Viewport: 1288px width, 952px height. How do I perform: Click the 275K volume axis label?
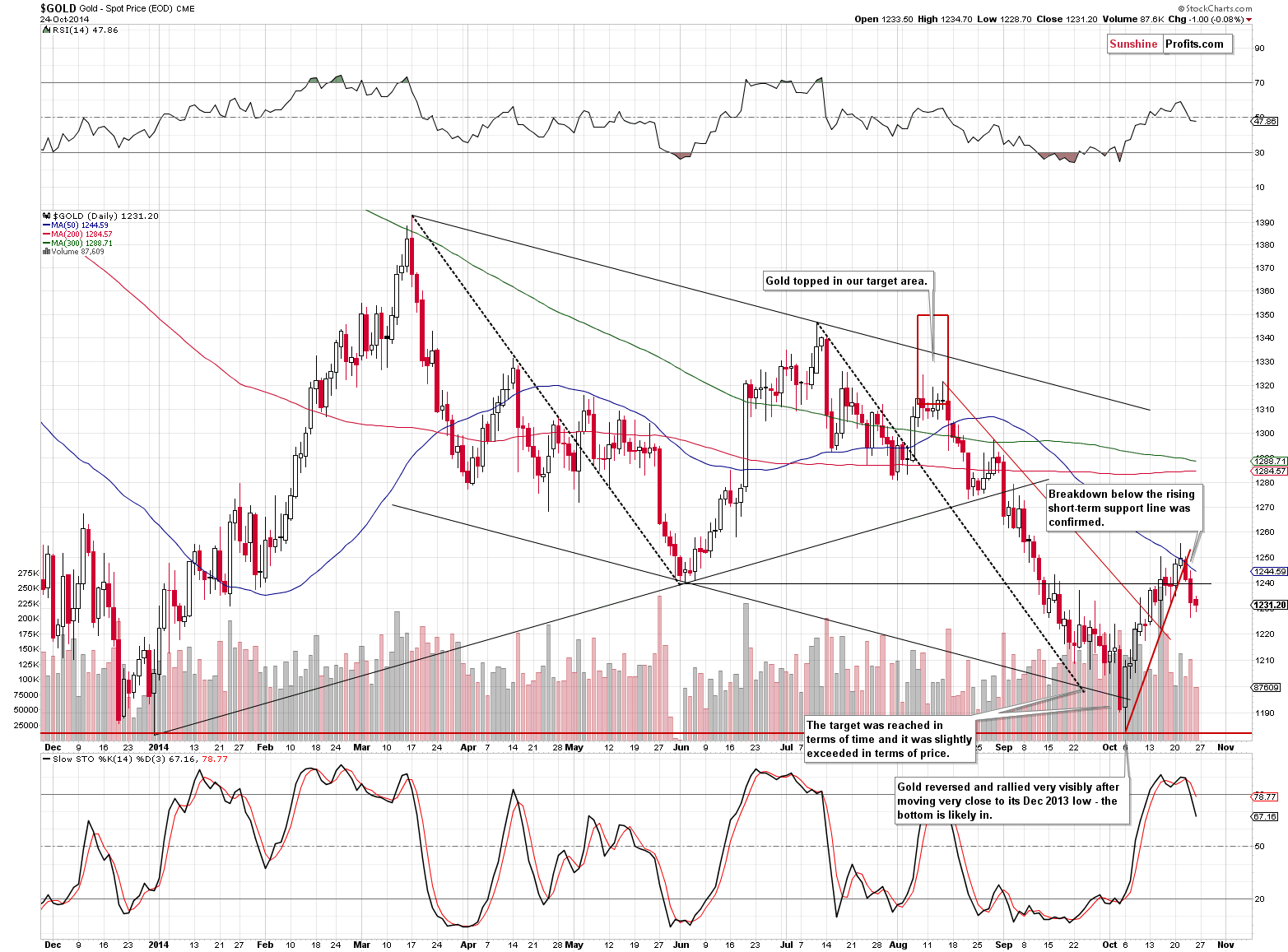pyautogui.click(x=28, y=573)
